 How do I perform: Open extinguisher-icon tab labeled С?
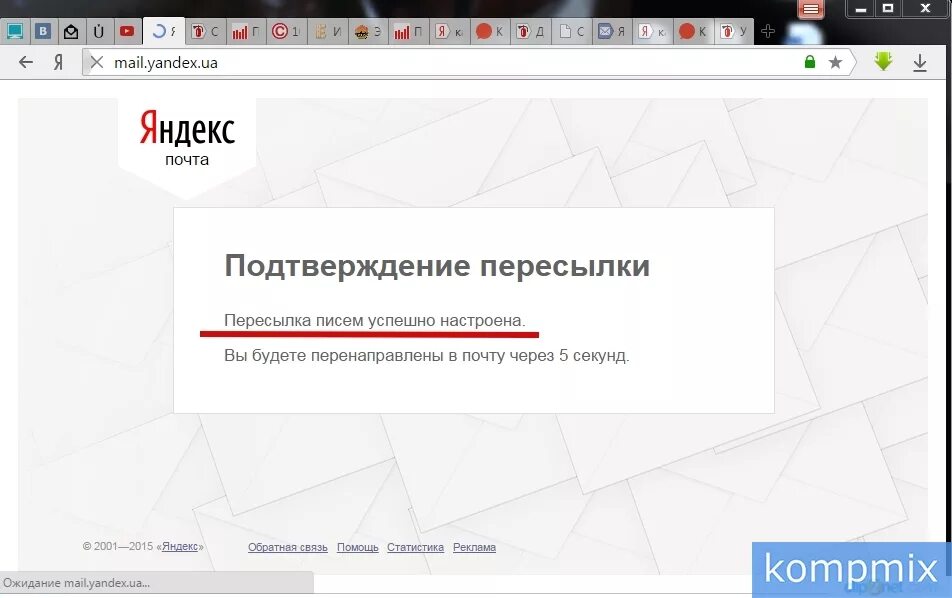pyautogui.click(x=205, y=32)
